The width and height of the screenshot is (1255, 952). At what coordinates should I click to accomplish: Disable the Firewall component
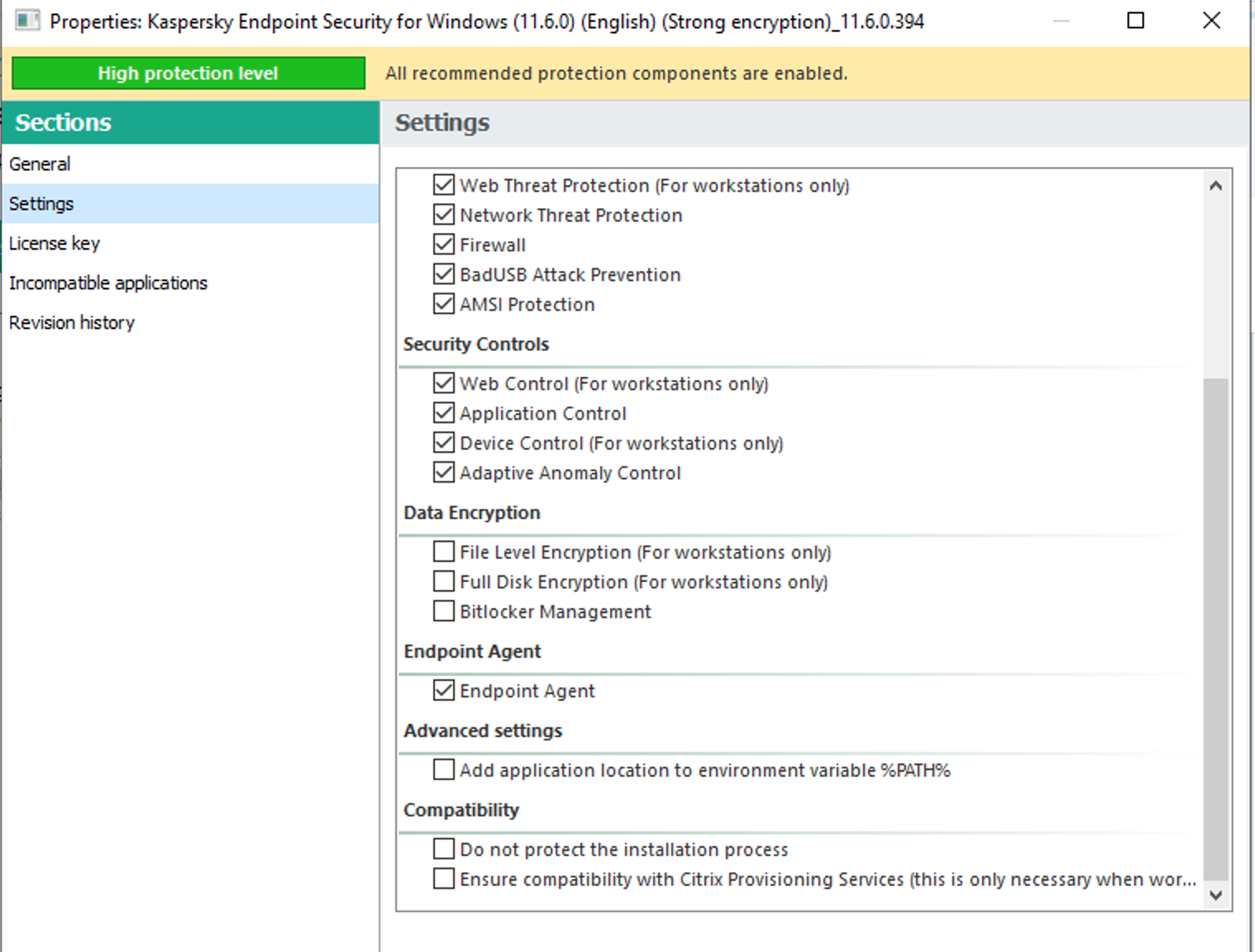tap(444, 245)
